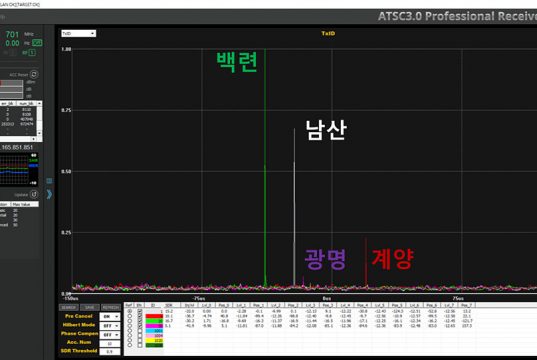This screenshot has height=360, width=537.
Task: Click the scroll-up arrow of the error block table
Action: coord(39,103)
